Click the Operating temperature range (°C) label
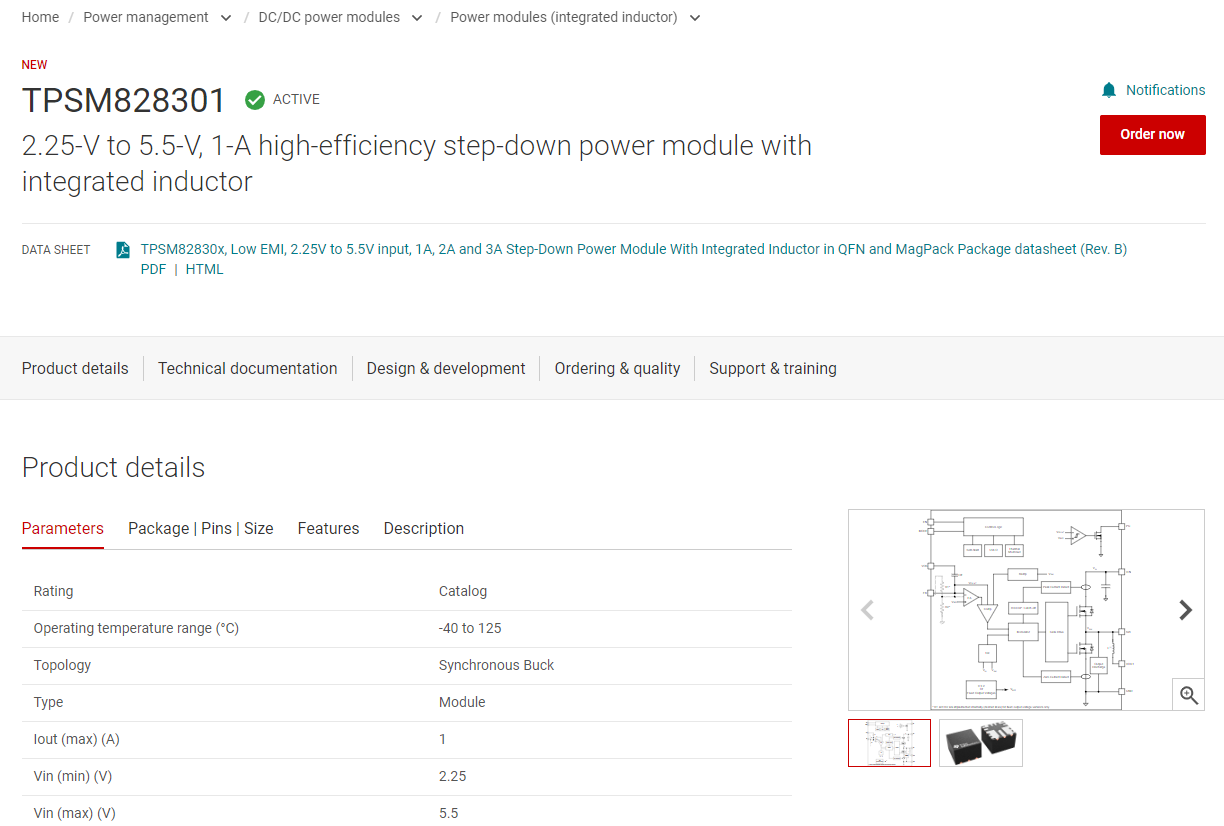Viewport: 1224px width, 826px height. pyautogui.click(x=136, y=628)
